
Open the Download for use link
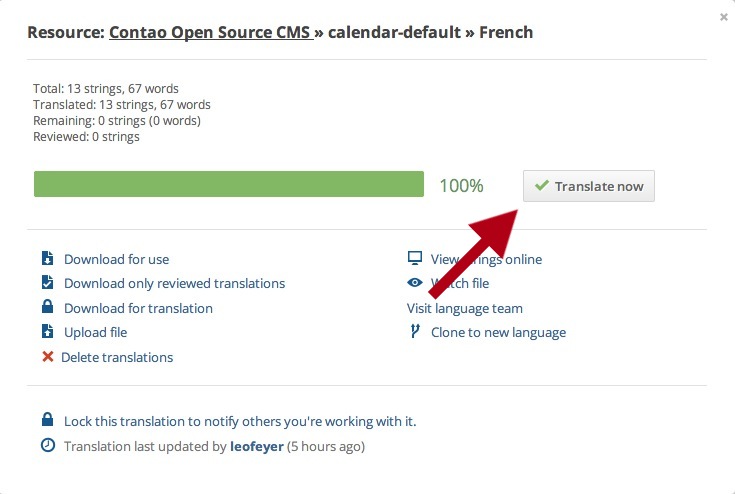click(117, 259)
